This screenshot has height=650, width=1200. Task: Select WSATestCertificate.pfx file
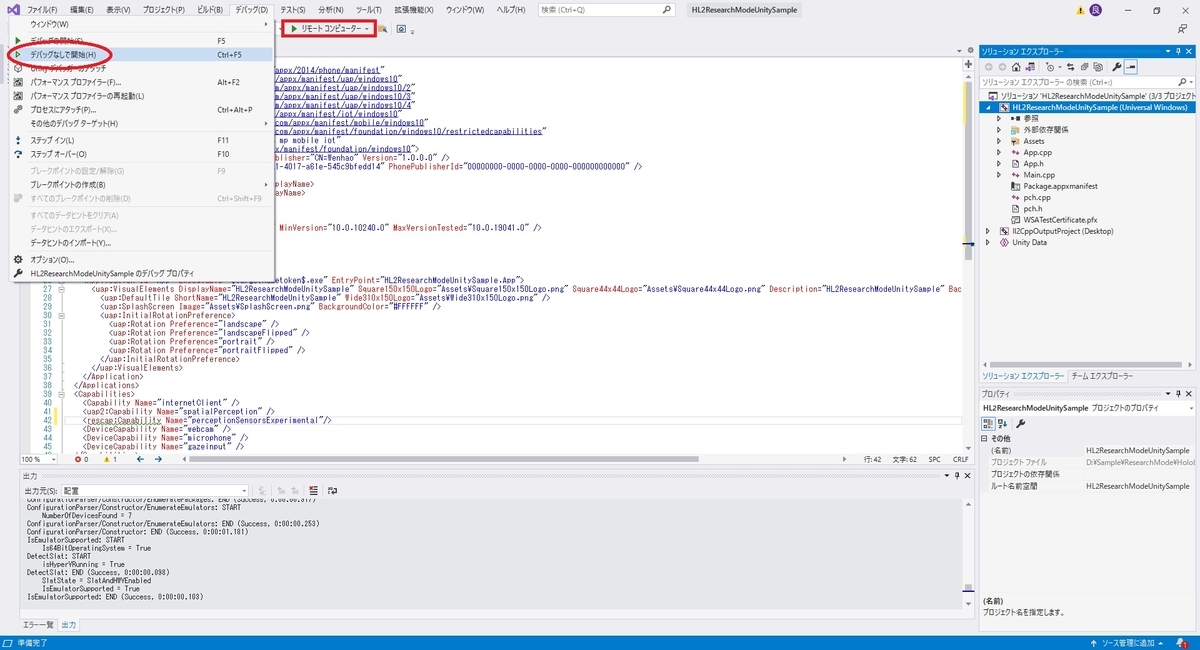coord(1060,220)
